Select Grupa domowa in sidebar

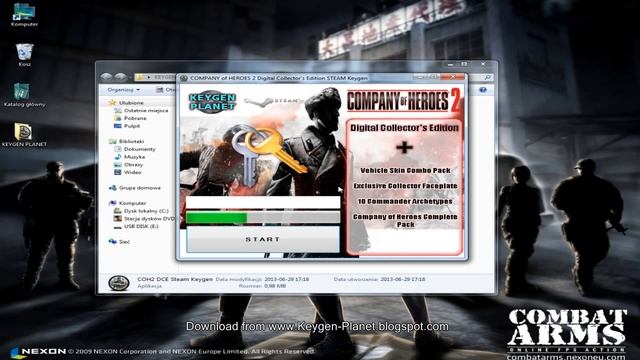(140, 188)
